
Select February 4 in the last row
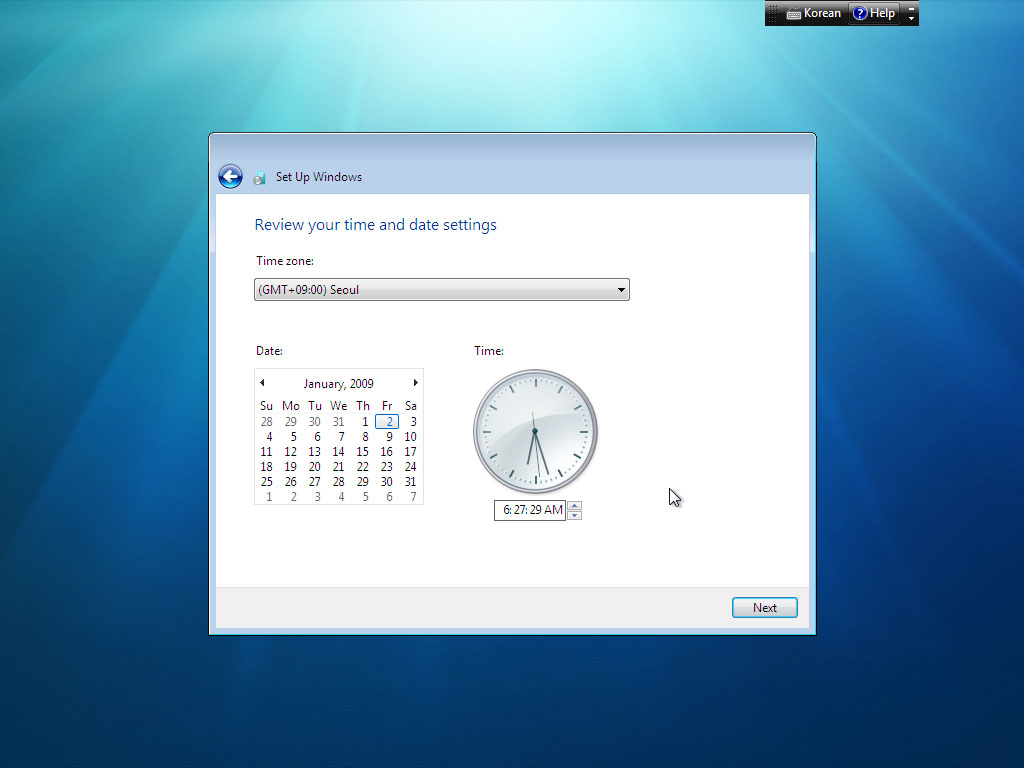341,497
